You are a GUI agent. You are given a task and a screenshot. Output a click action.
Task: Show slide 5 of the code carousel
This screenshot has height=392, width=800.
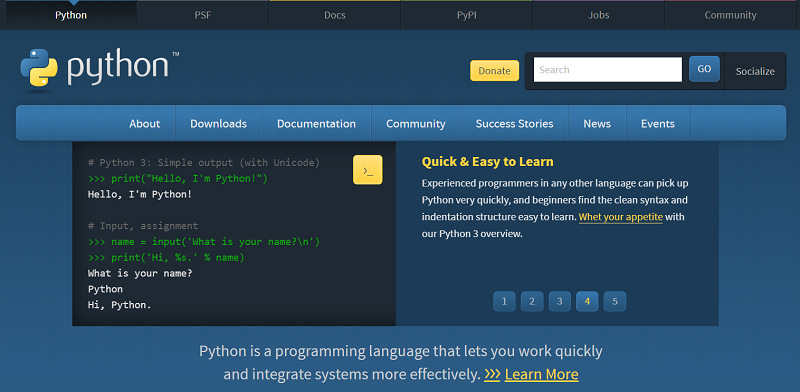615,302
